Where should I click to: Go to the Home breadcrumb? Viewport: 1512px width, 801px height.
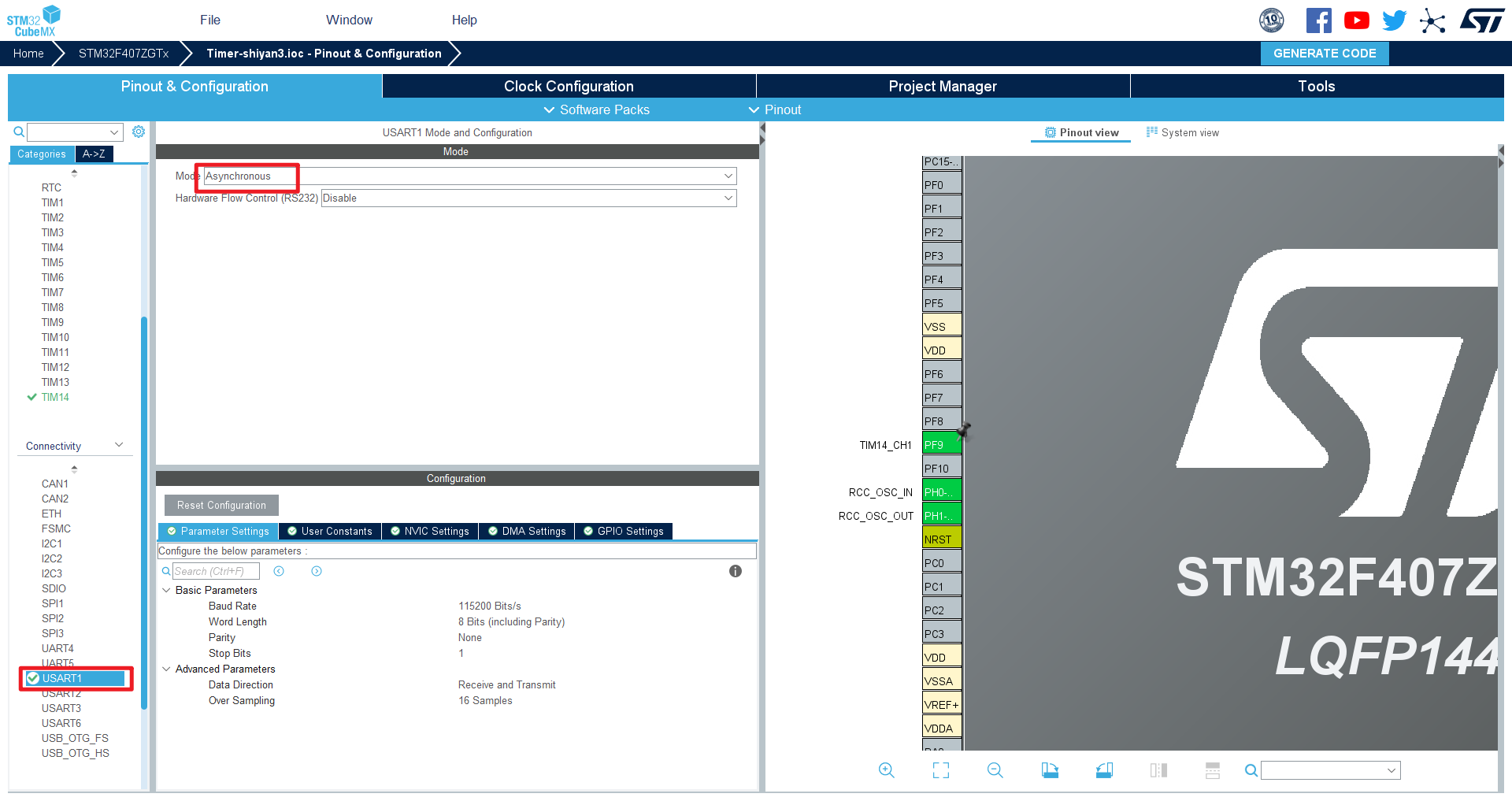point(28,53)
